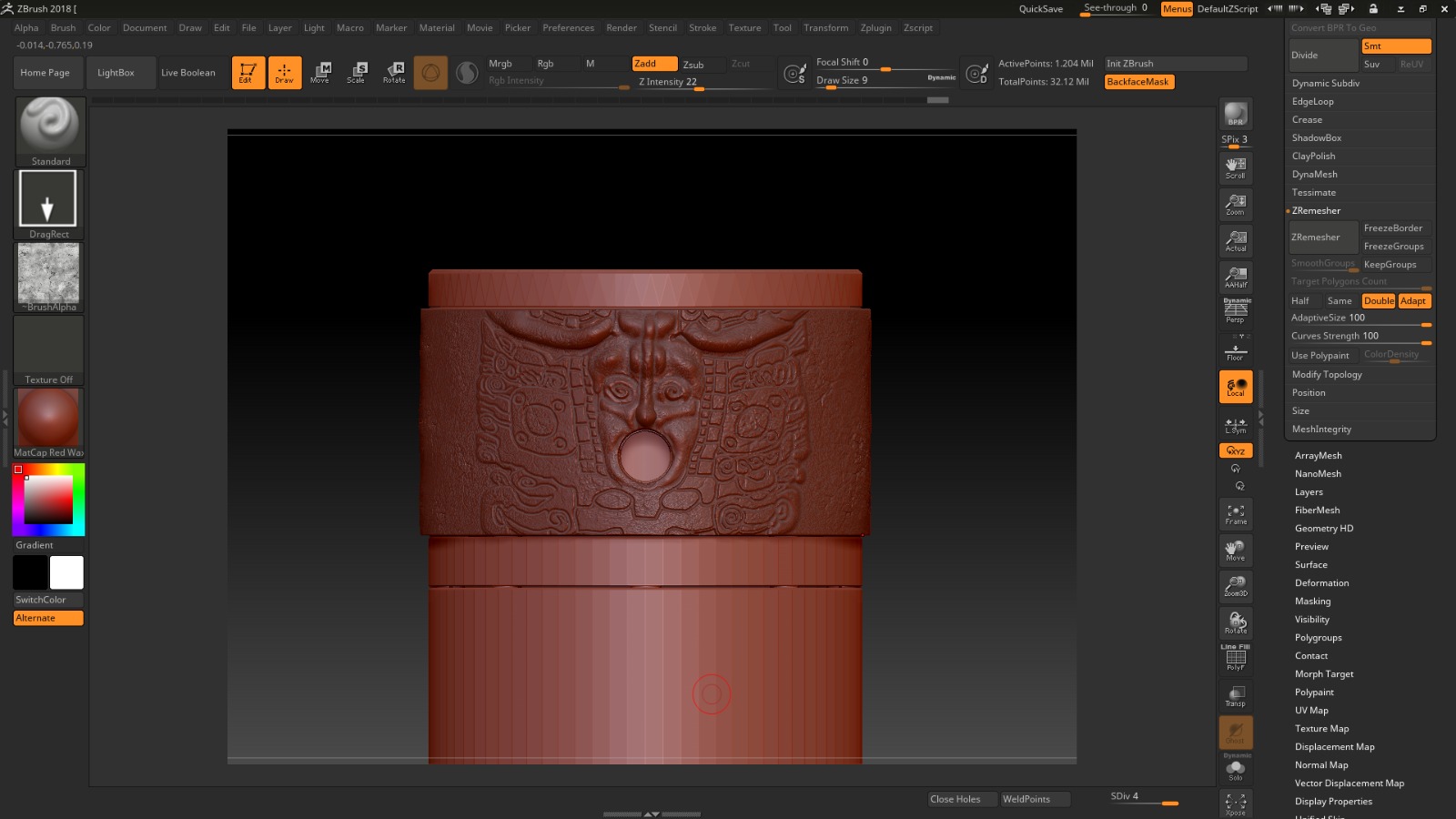Open the Render menu
The image size is (1456, 819).
(622, 28)
